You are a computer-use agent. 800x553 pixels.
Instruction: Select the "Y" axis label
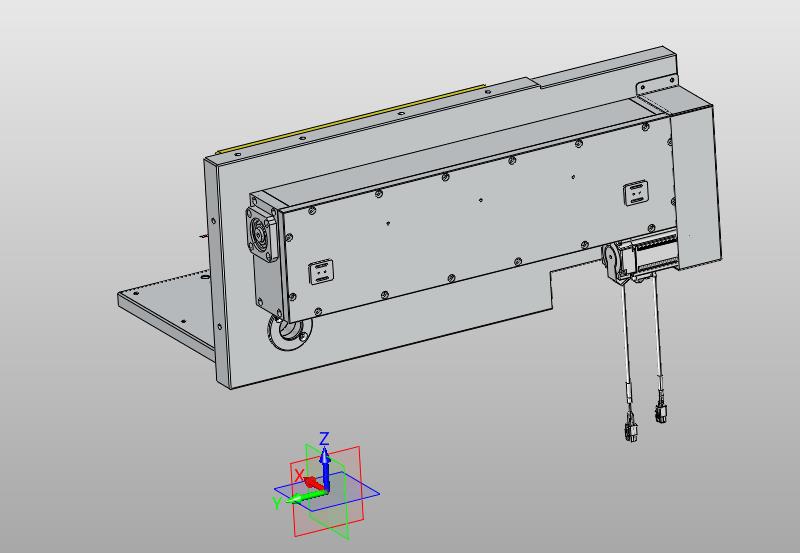[x=277, y=504]
